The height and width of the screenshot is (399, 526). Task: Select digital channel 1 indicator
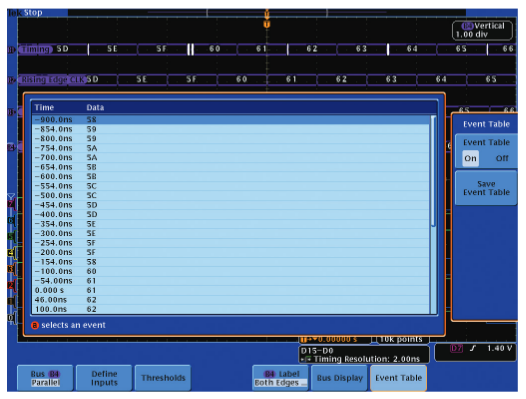pos(11,301)
